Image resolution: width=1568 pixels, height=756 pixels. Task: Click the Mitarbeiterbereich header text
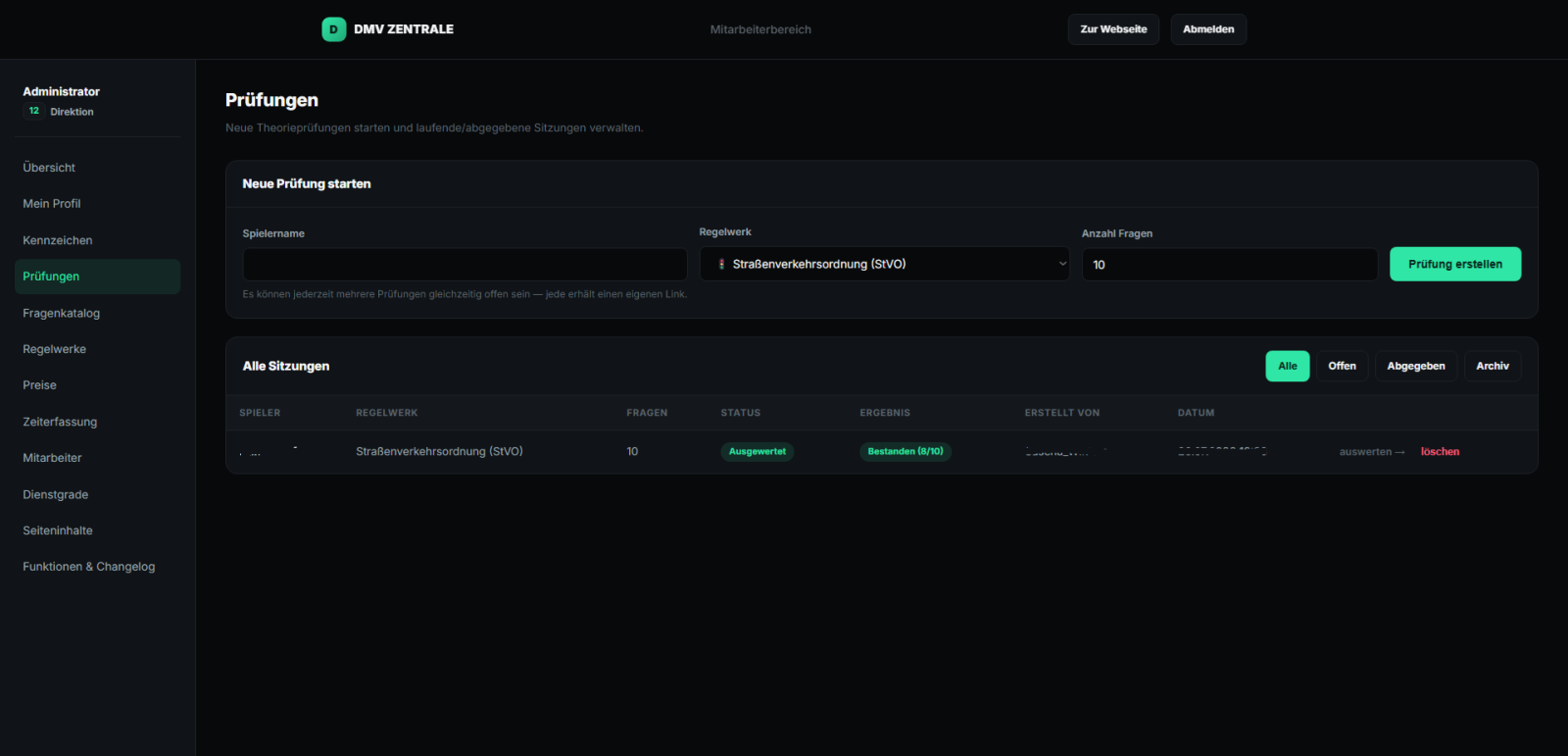760,29
